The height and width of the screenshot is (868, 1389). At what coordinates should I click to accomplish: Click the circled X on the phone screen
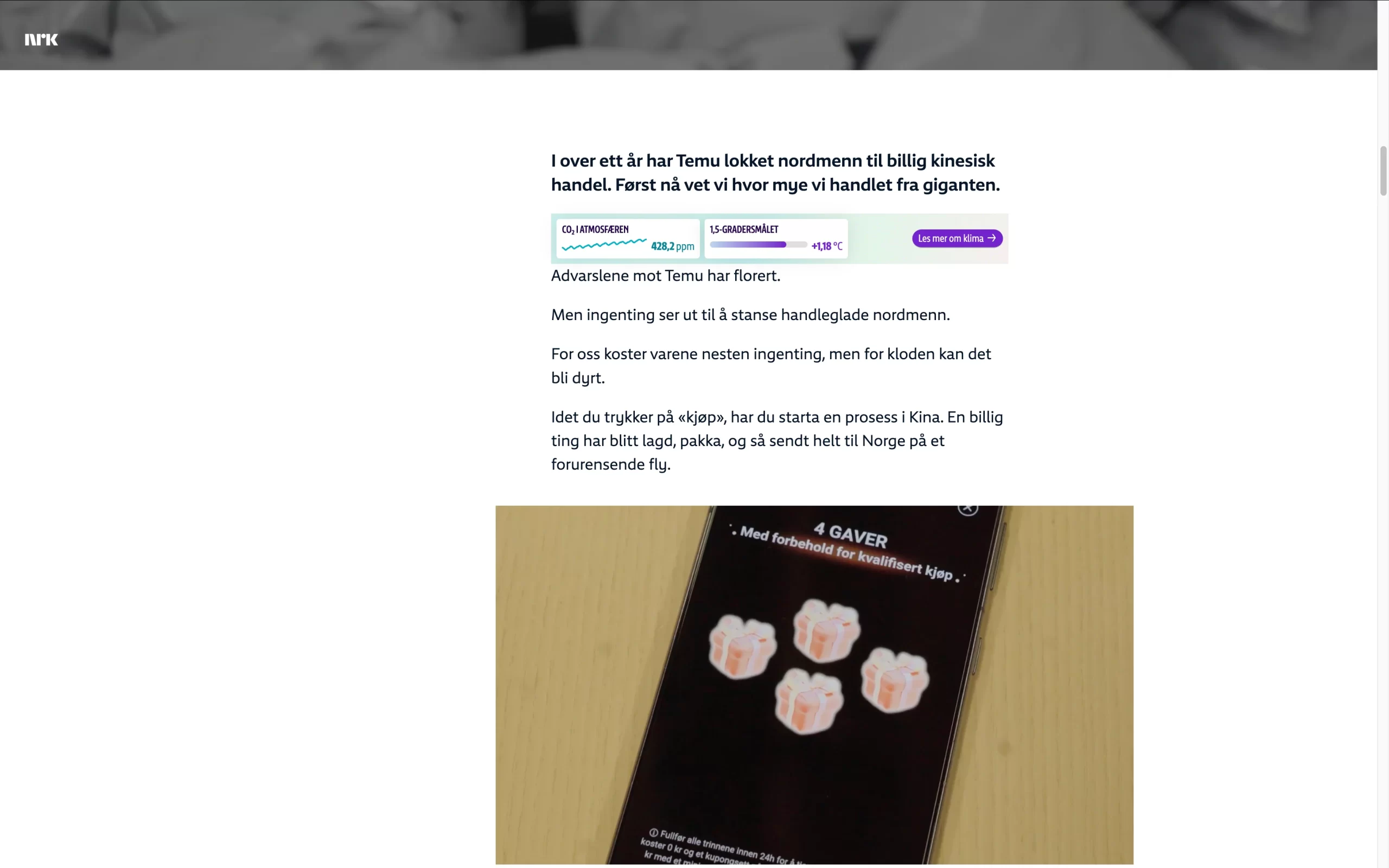click(x=968, y=508)
